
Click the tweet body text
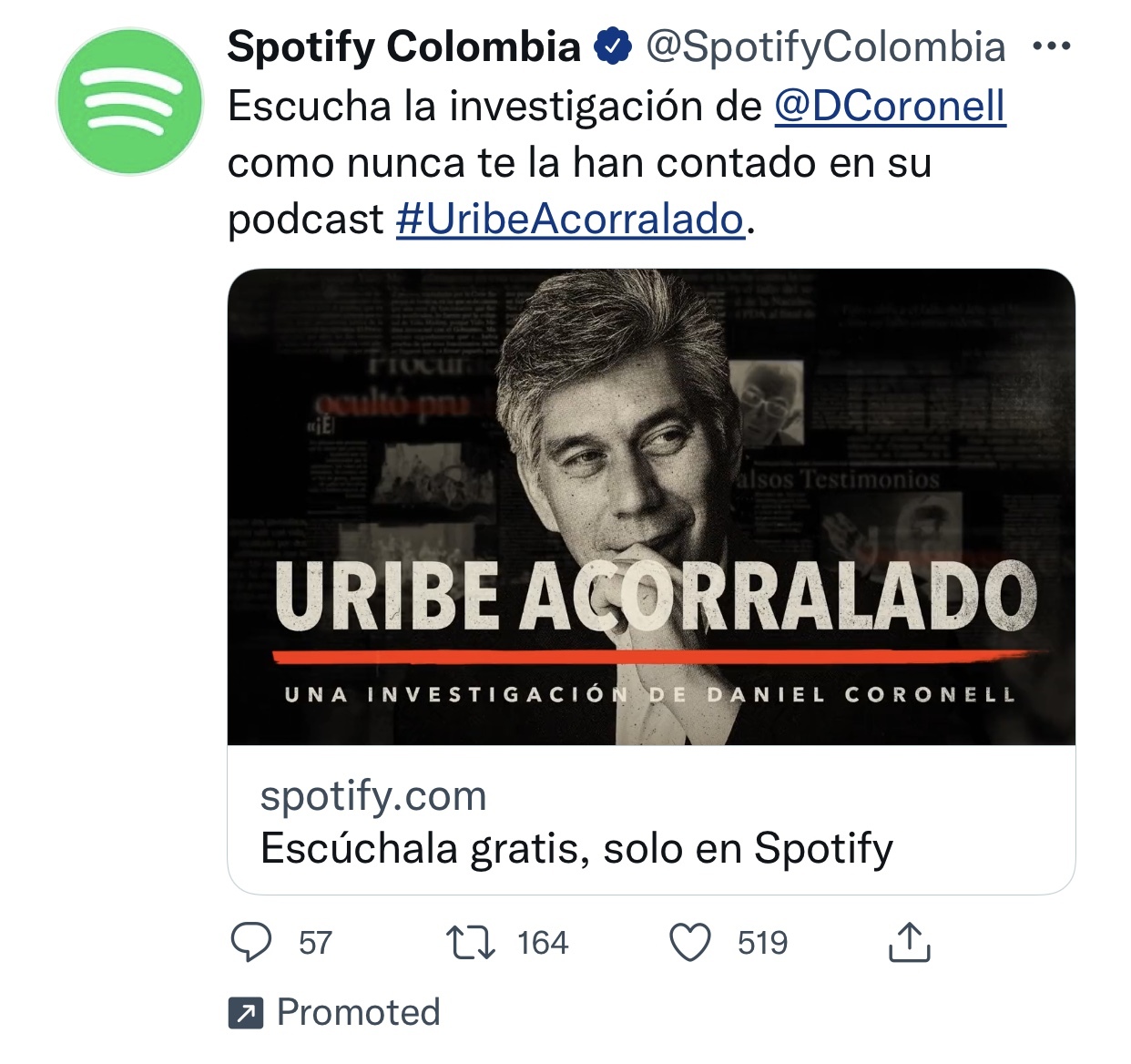click(616, 163)
